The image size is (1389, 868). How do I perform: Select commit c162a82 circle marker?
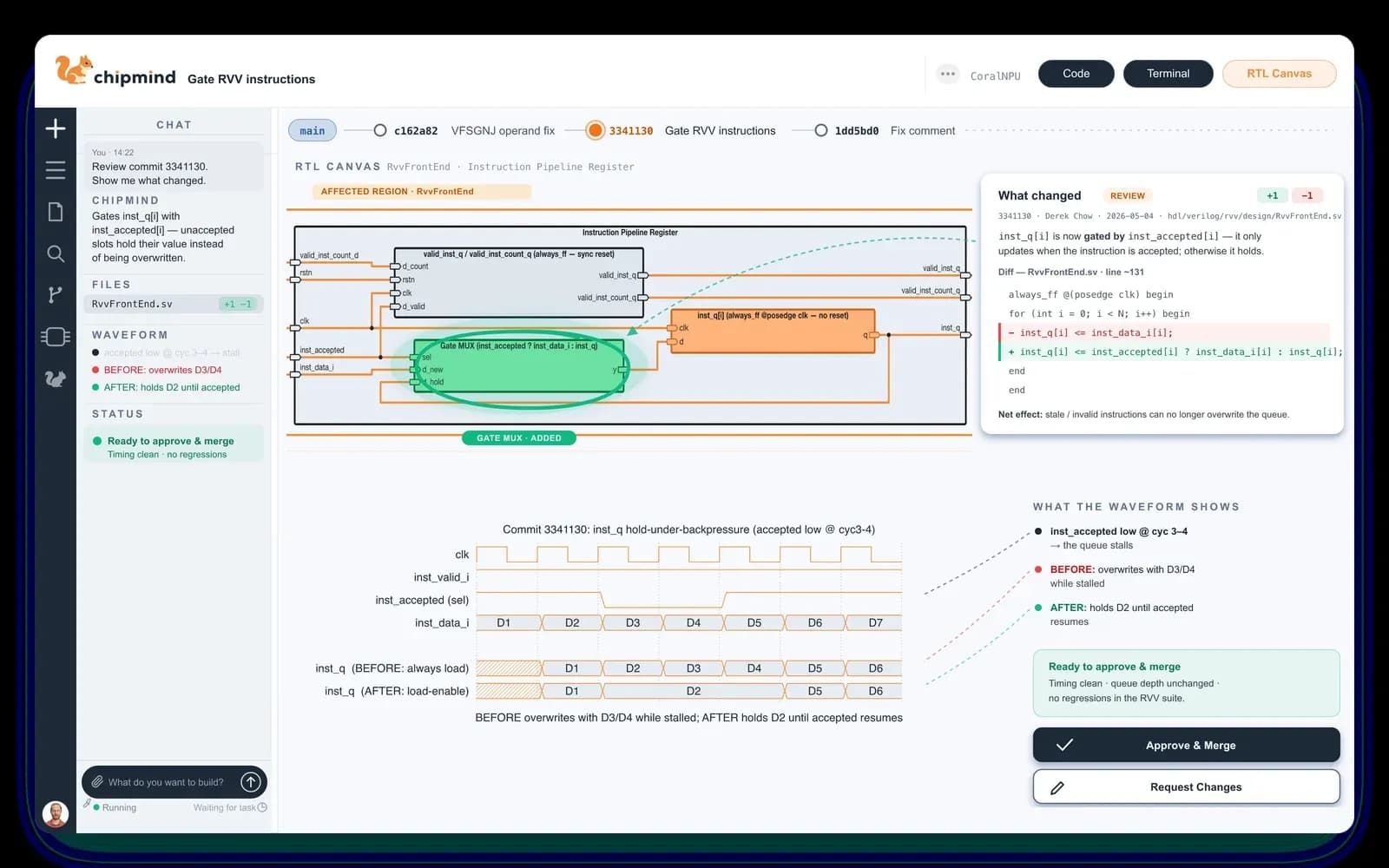380,130
